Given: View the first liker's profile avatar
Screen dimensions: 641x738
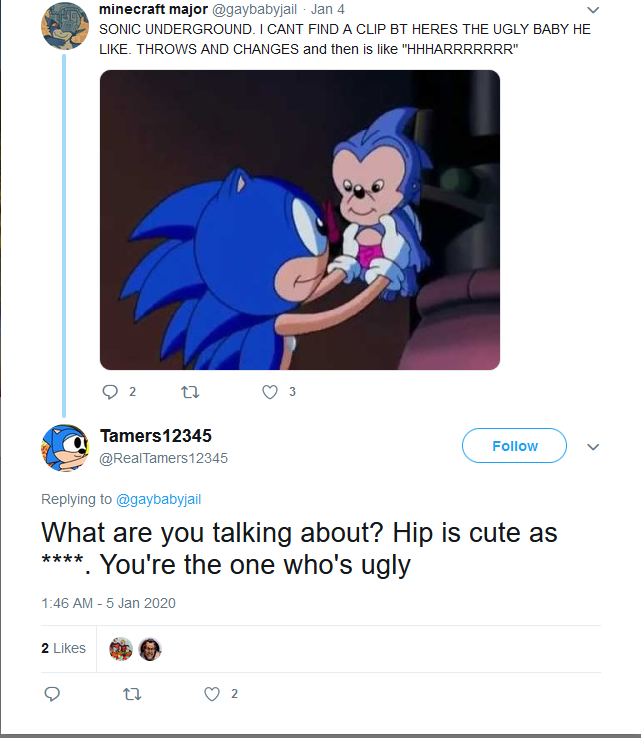Looking at the screenshot, I should click(120, 649).
